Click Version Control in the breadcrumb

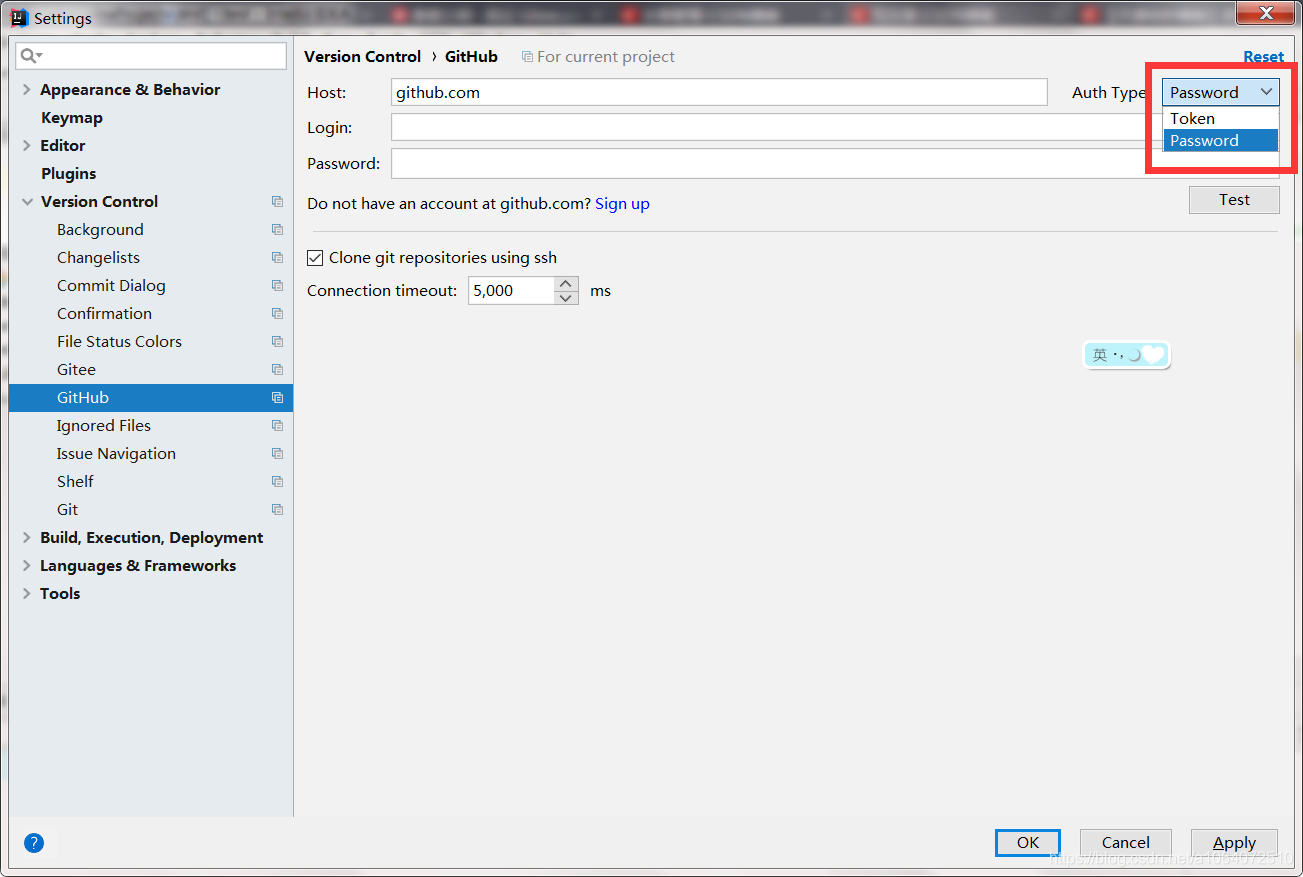[x=363, y=57]
